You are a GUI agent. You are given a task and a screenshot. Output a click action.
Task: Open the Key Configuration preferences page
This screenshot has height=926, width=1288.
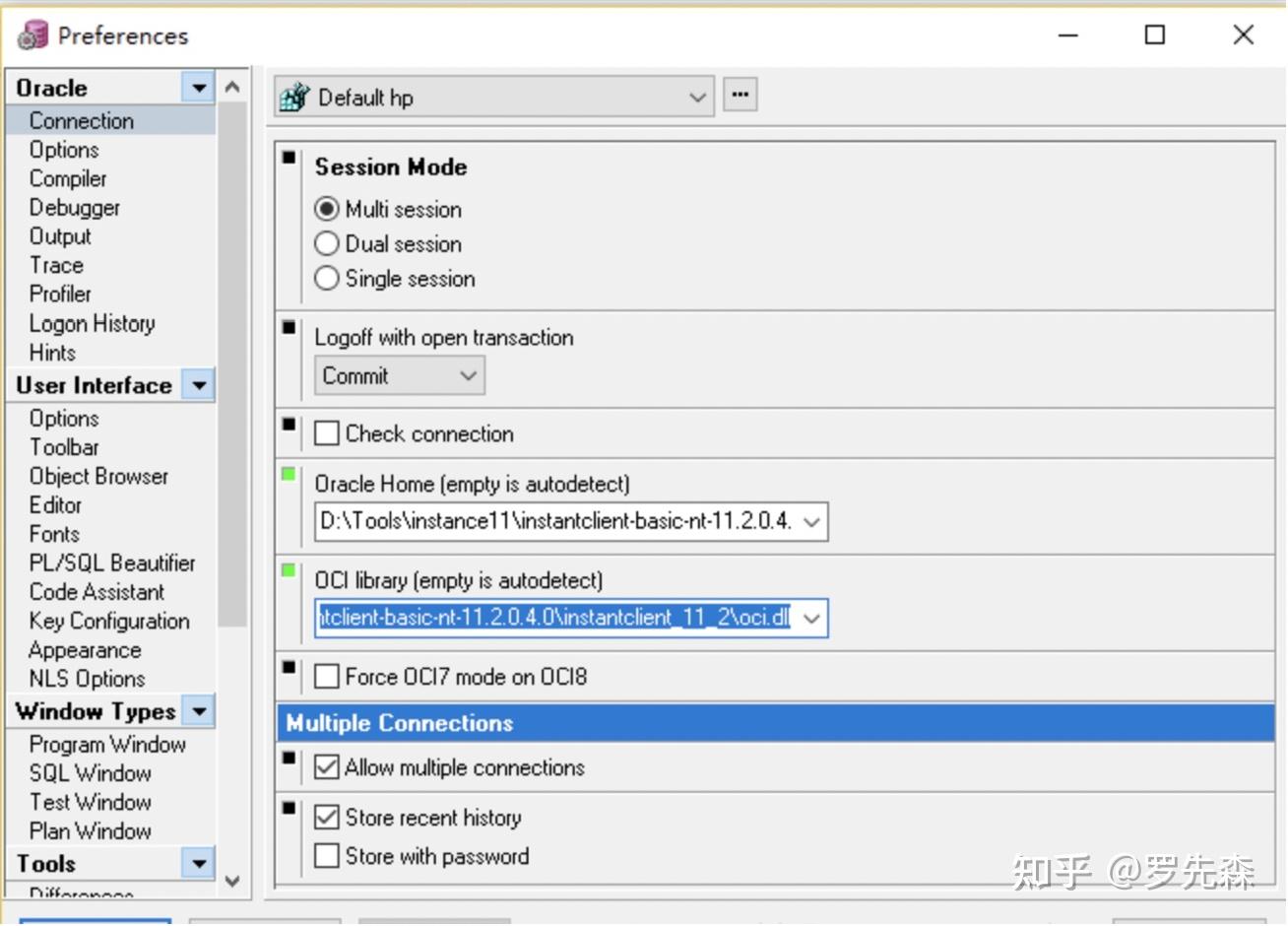(109, 622)
